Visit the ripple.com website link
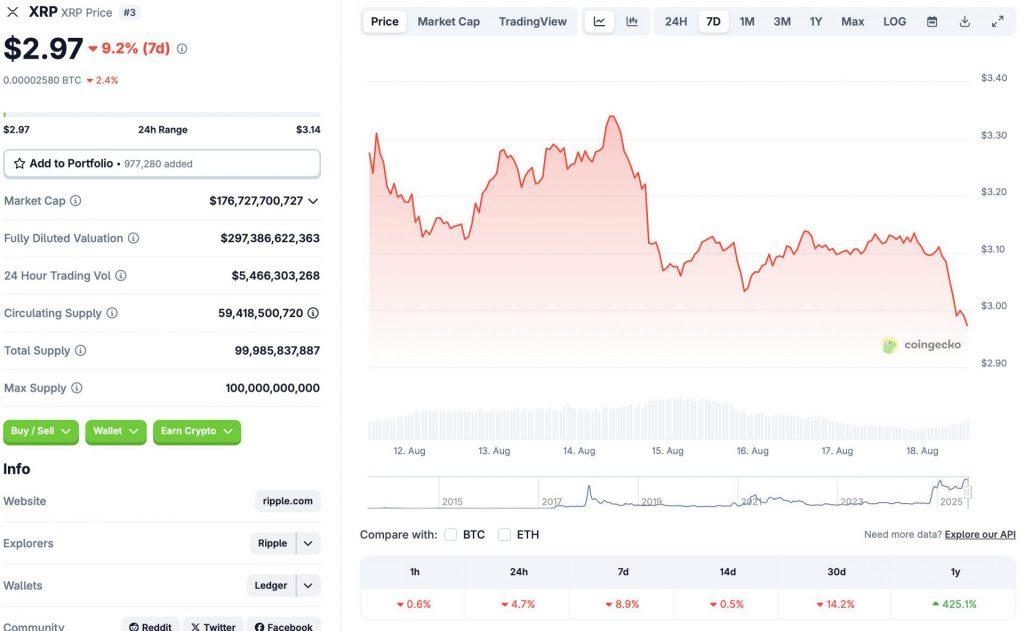 tap(287, 500)
